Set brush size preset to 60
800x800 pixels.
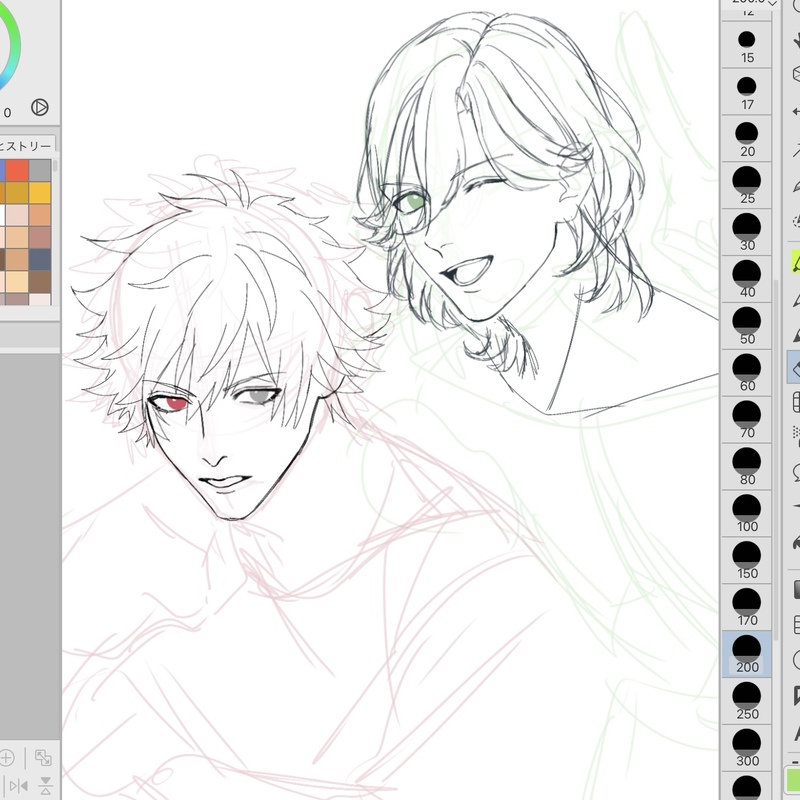[746, 373]
